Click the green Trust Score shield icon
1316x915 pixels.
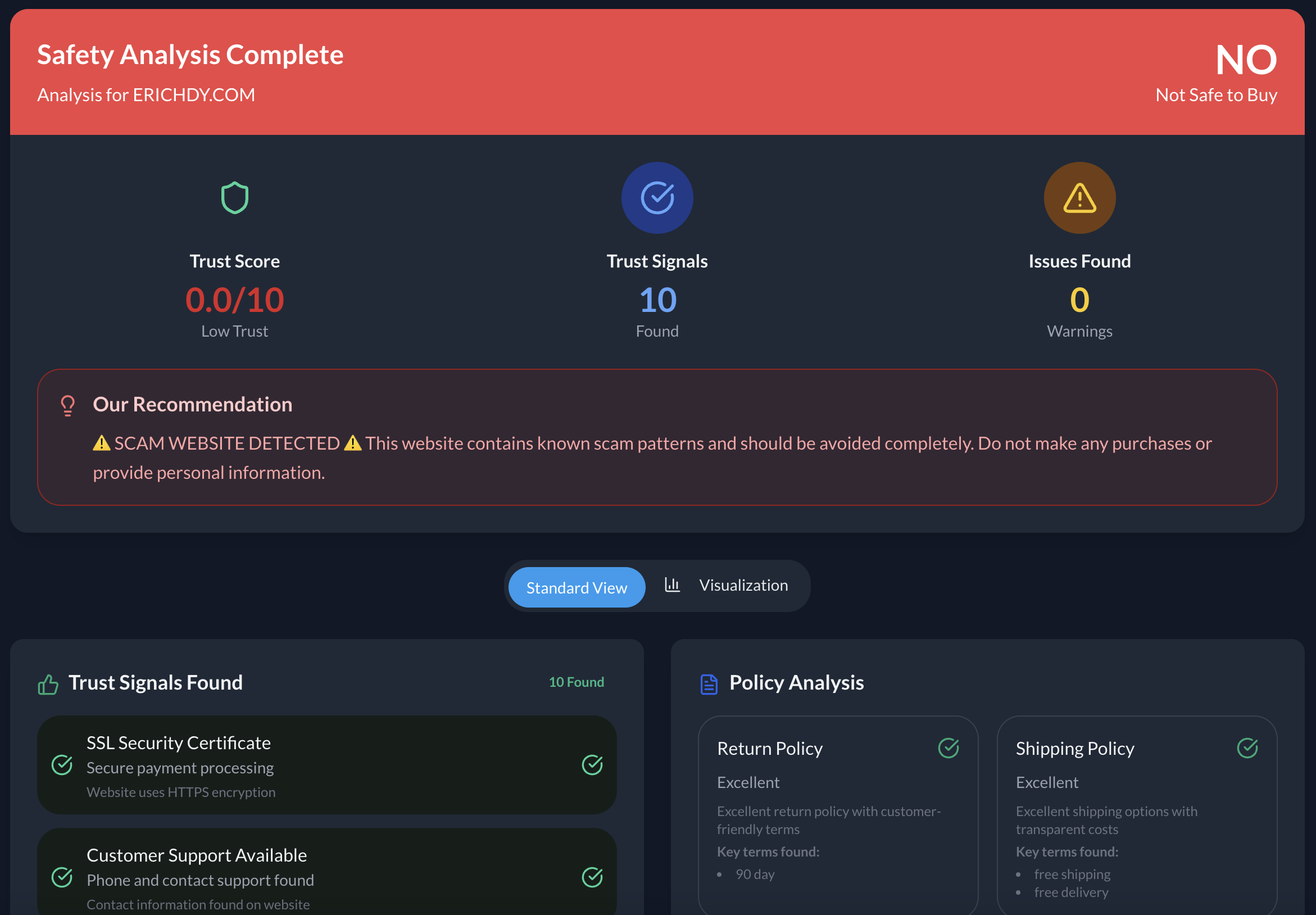pyautogui.click(x=234, y=198)
